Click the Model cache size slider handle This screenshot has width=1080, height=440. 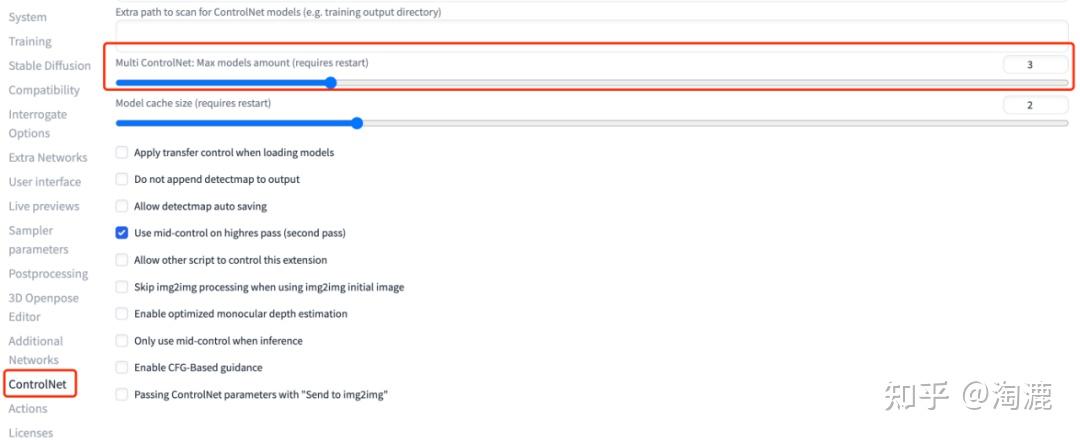click(x=357, y=124)
